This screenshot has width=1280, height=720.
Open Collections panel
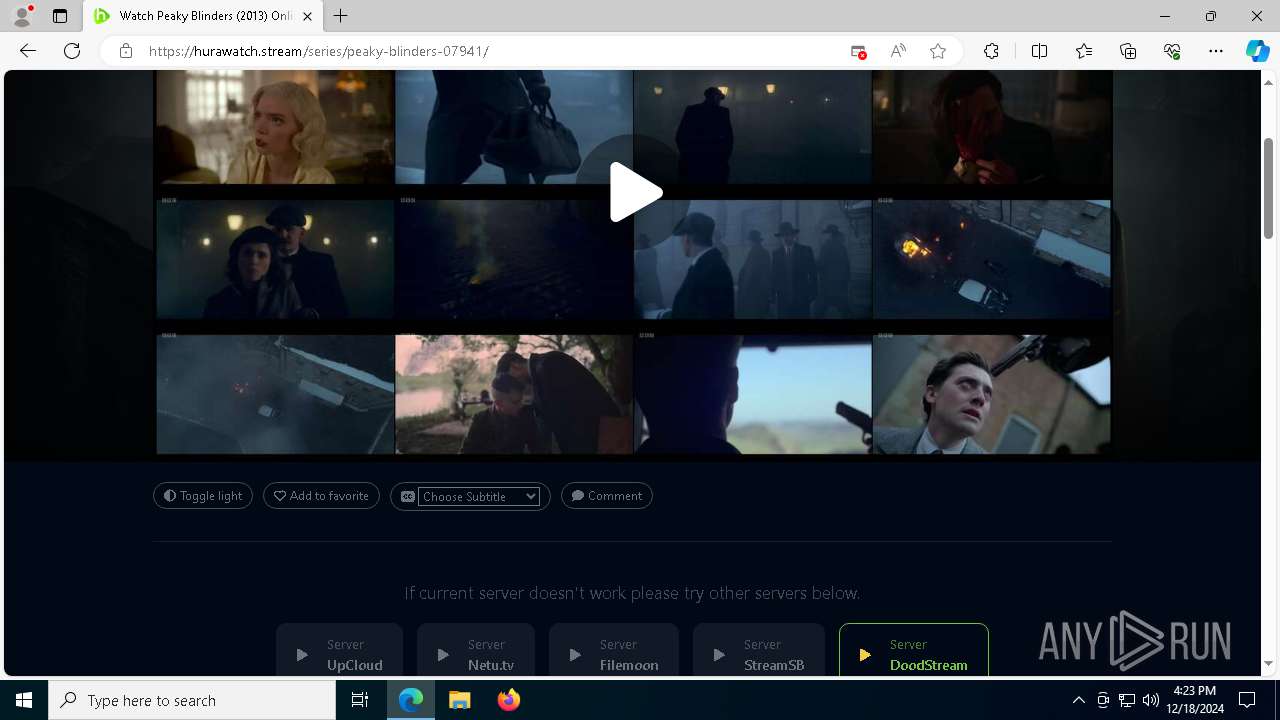pos(1128,51)
